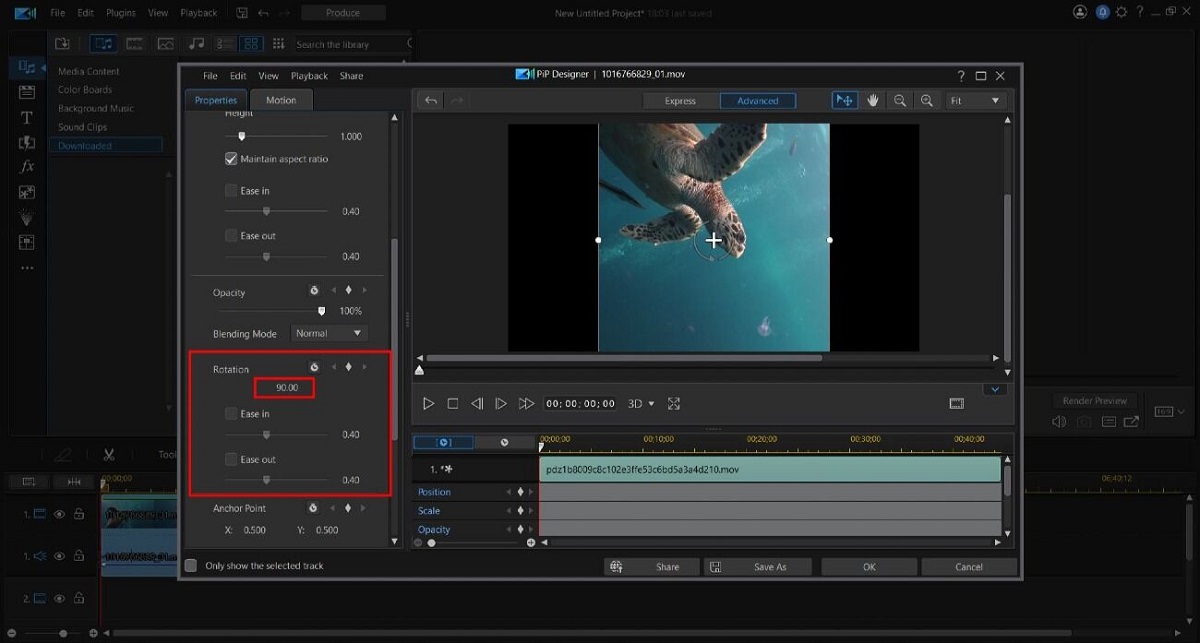Switch to Express mode
Viewport: 1200px width, 643px height.
pyautogui.click(x=680, y=100)
